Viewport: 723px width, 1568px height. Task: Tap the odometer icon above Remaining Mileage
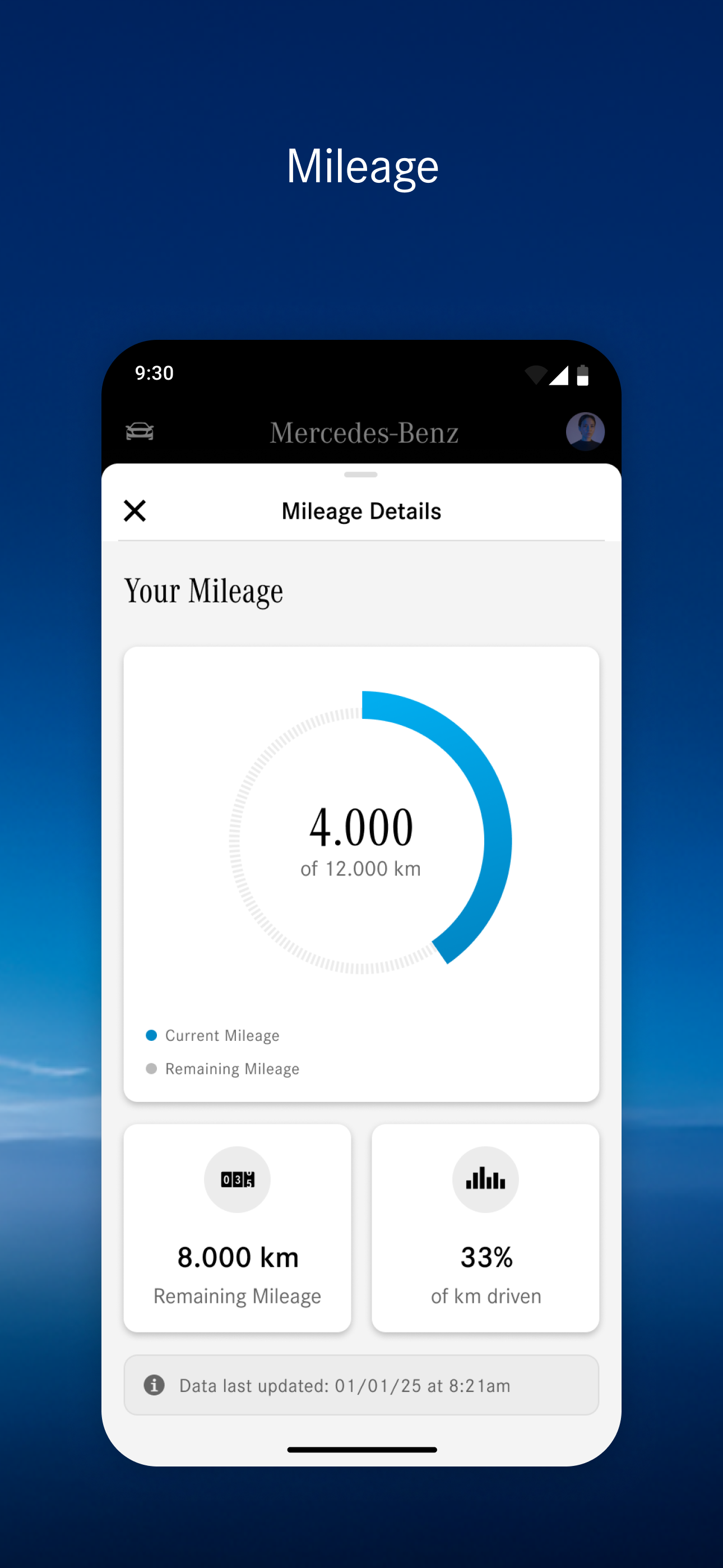pyautogui.click(x=237, y=1180)
